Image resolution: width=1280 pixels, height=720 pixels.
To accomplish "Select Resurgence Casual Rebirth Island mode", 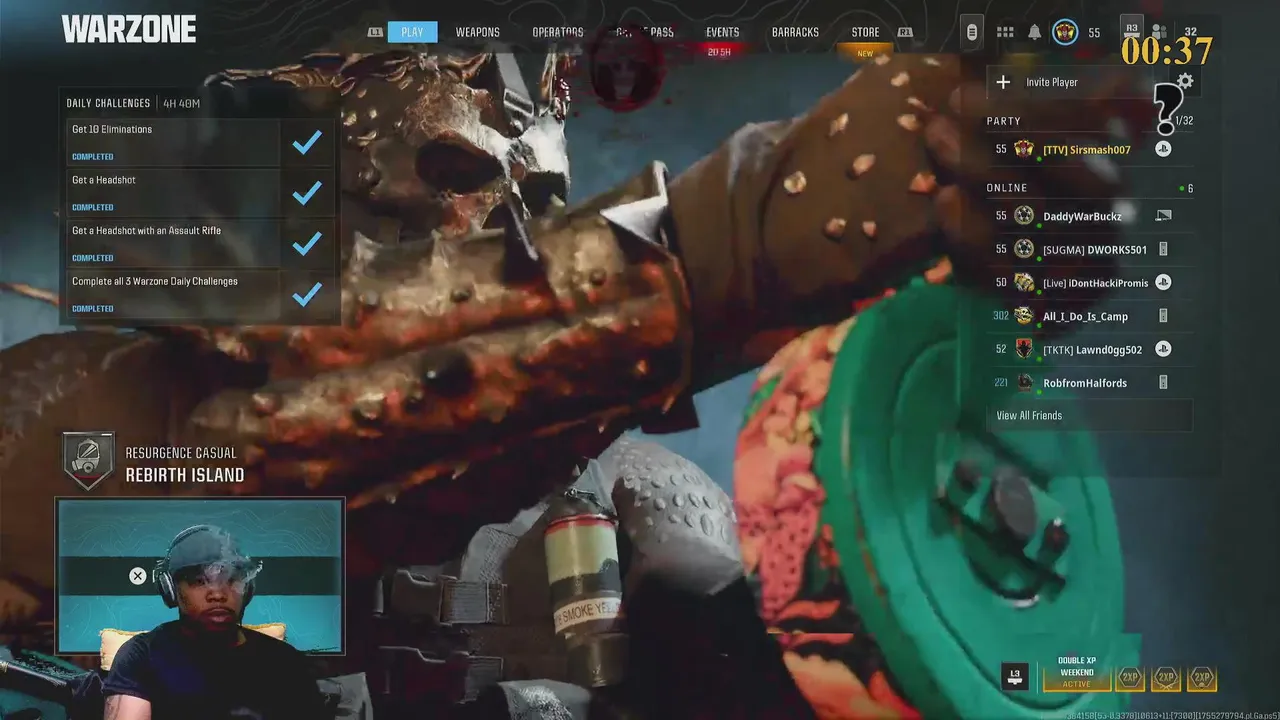I will point(184,465).
